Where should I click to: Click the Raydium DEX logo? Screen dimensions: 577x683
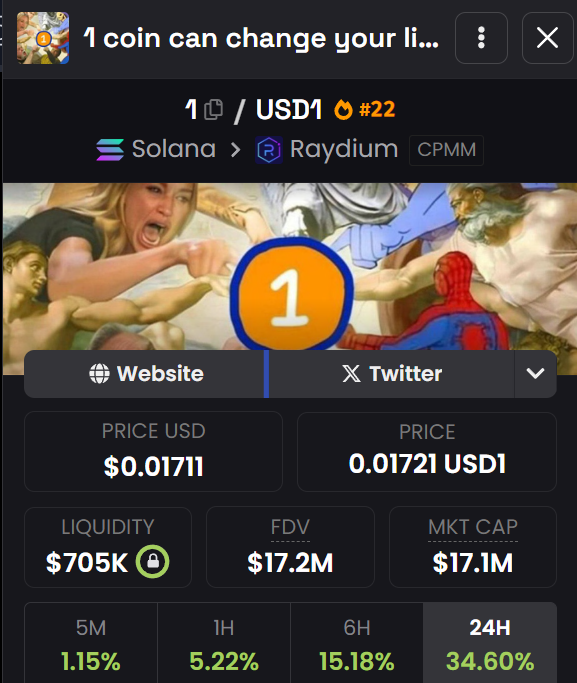pyautogui.click(x=269, y=150)
